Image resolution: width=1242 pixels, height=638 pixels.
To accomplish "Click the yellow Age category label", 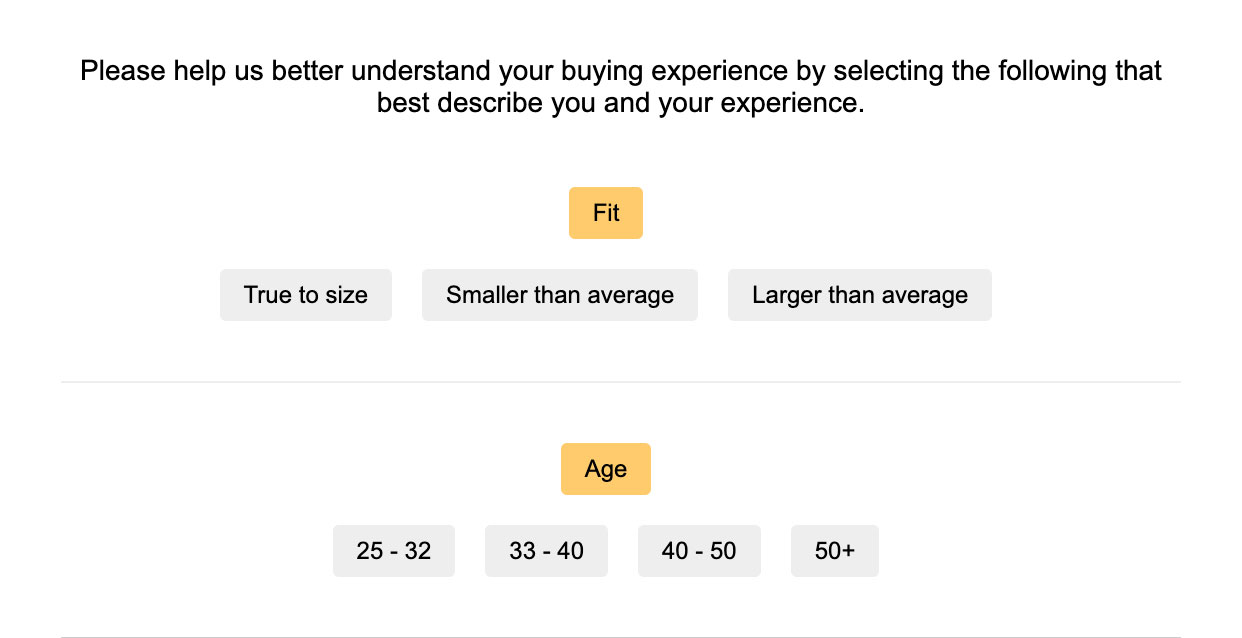I will point(606,469).
